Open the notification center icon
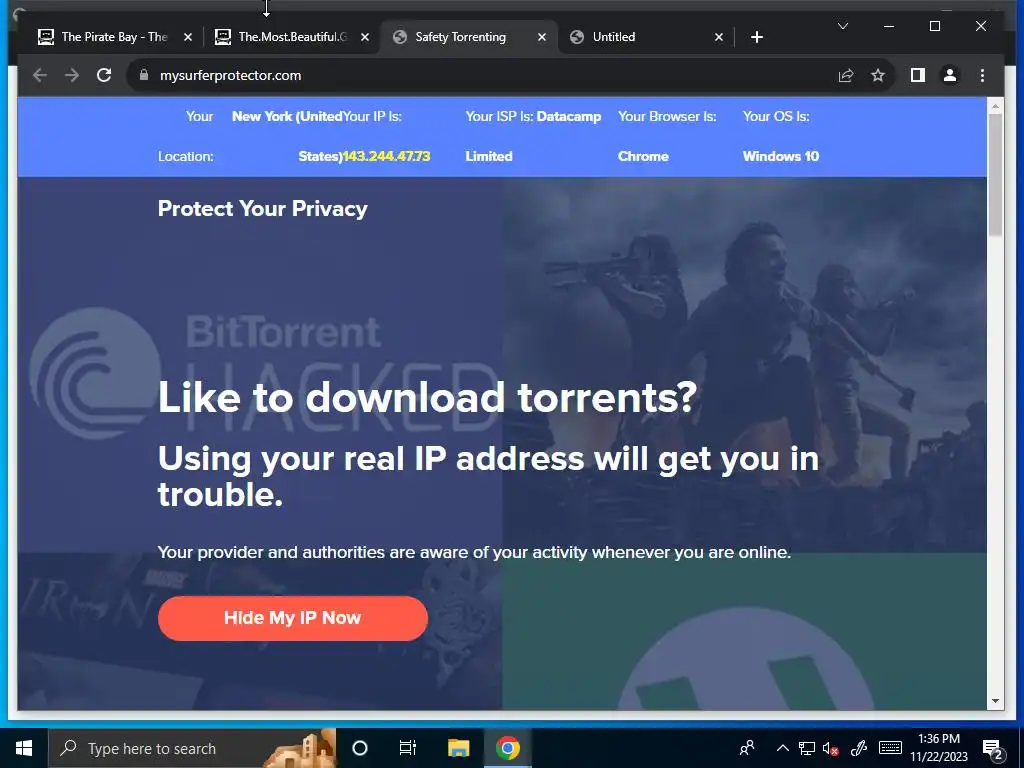Image resolution: width=1024 pixels, height=768 pixels. (x=993, y=748)
